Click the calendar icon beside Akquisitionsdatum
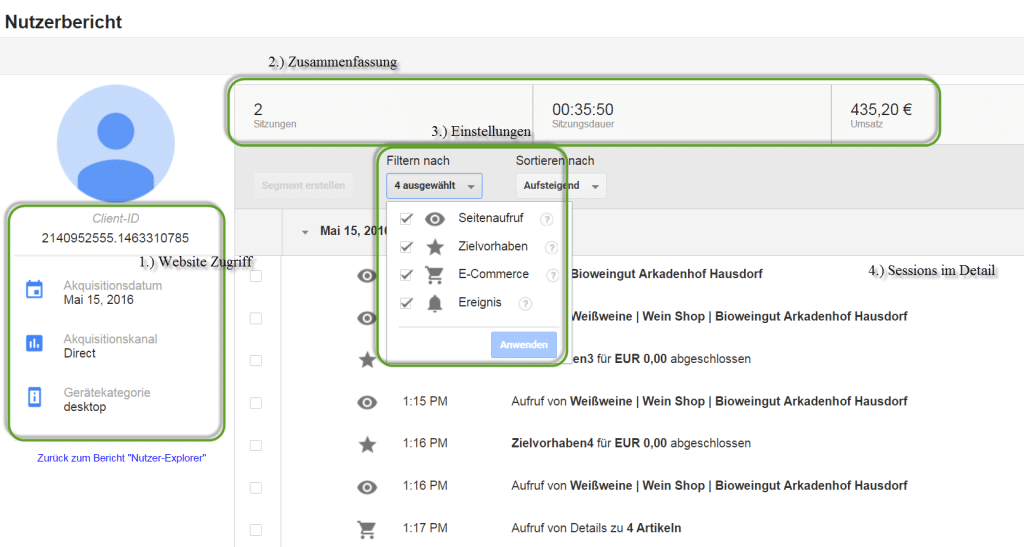Viewport: 1024px width, 547px height. pyautogui.click(x=34, y=290)
